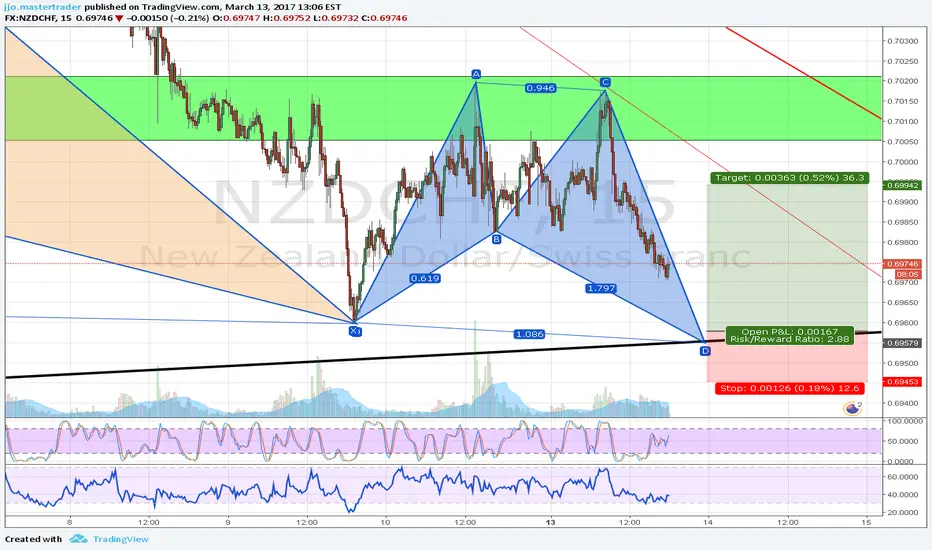932x550 pixels.
Task: Click the C:0.69746 close value
Action: pos(384,18)
